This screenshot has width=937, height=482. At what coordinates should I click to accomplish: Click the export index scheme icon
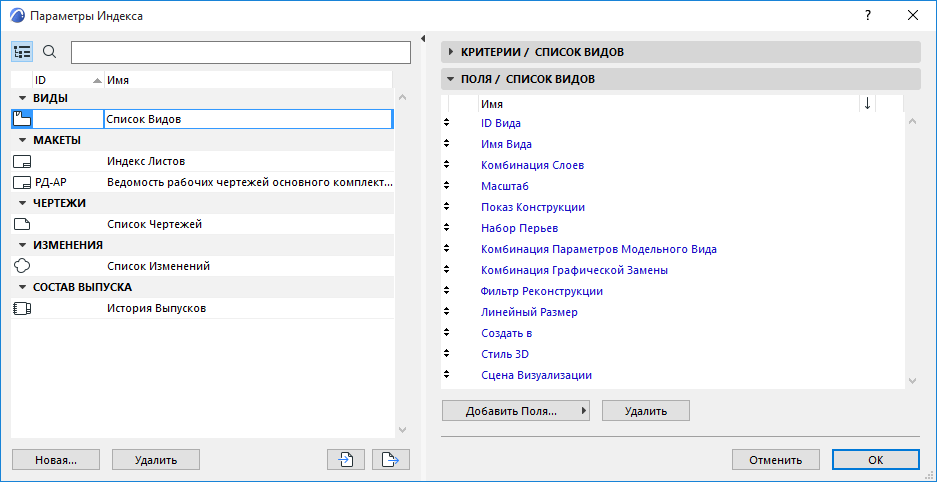click(391, 459)
